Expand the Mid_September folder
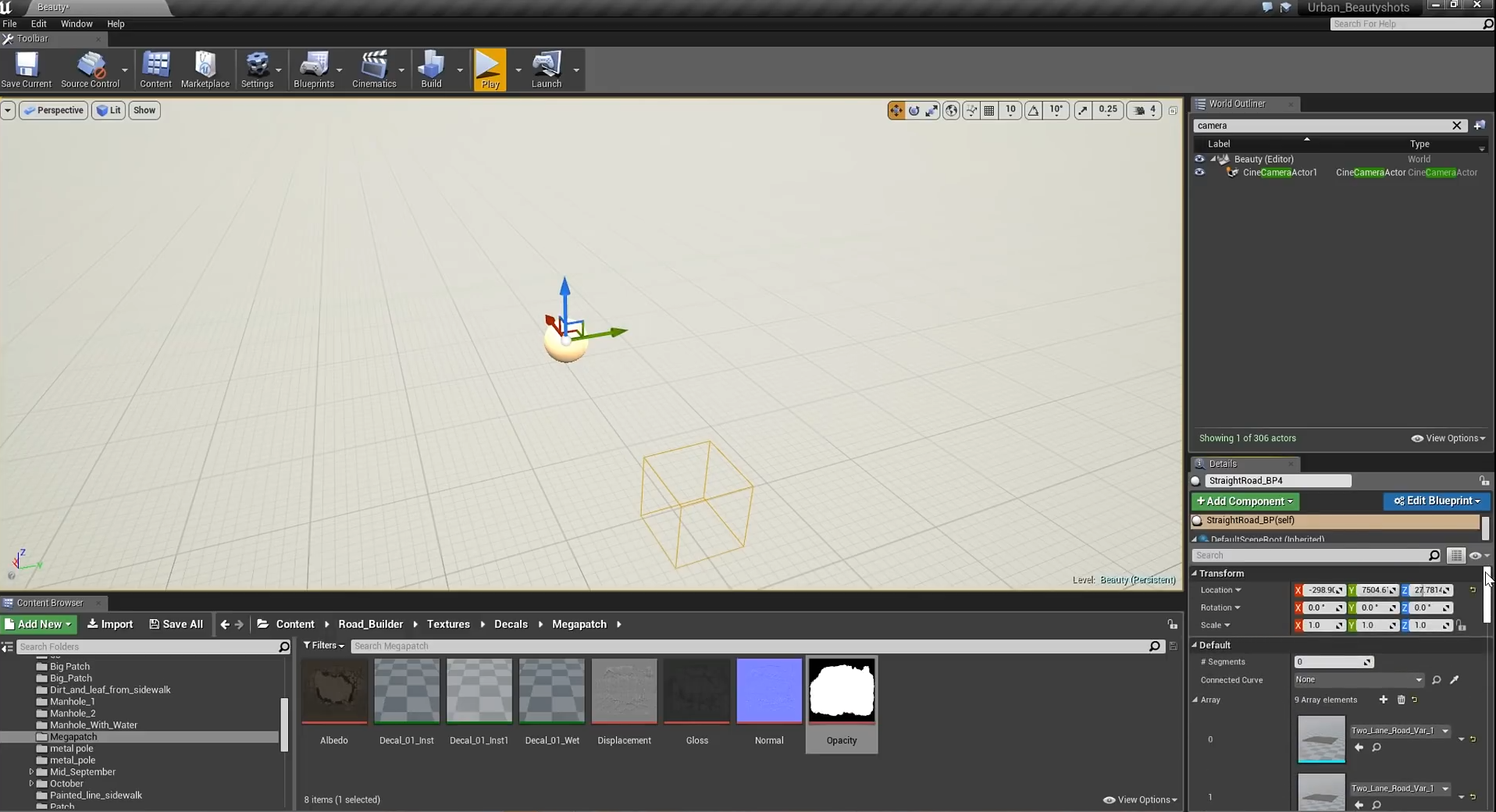1496x812 pixels. click(31, 772)
